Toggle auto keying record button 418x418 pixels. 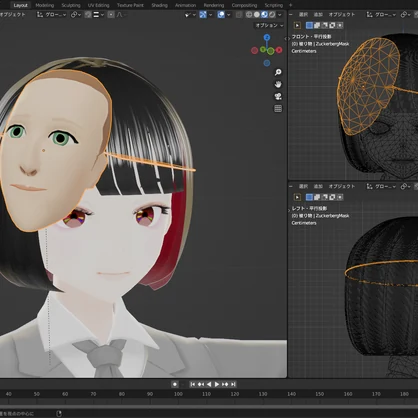(x=175, y=384)
